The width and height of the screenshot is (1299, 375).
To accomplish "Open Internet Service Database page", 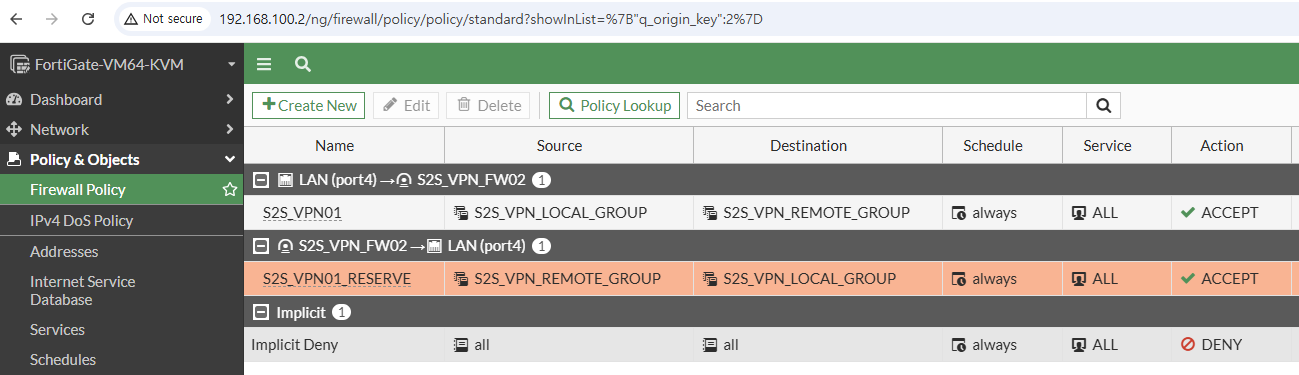I will 82,291.
